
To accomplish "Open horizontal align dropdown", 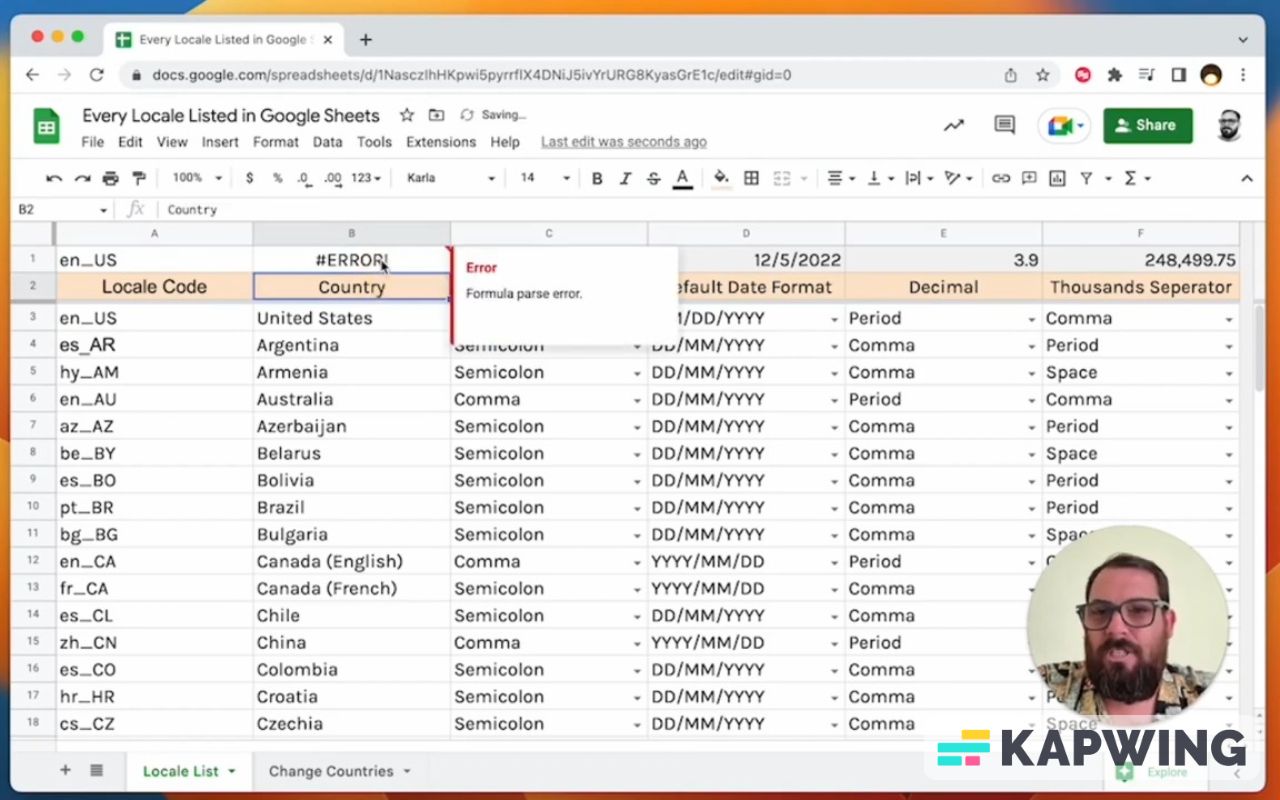I will pos(841,178).
